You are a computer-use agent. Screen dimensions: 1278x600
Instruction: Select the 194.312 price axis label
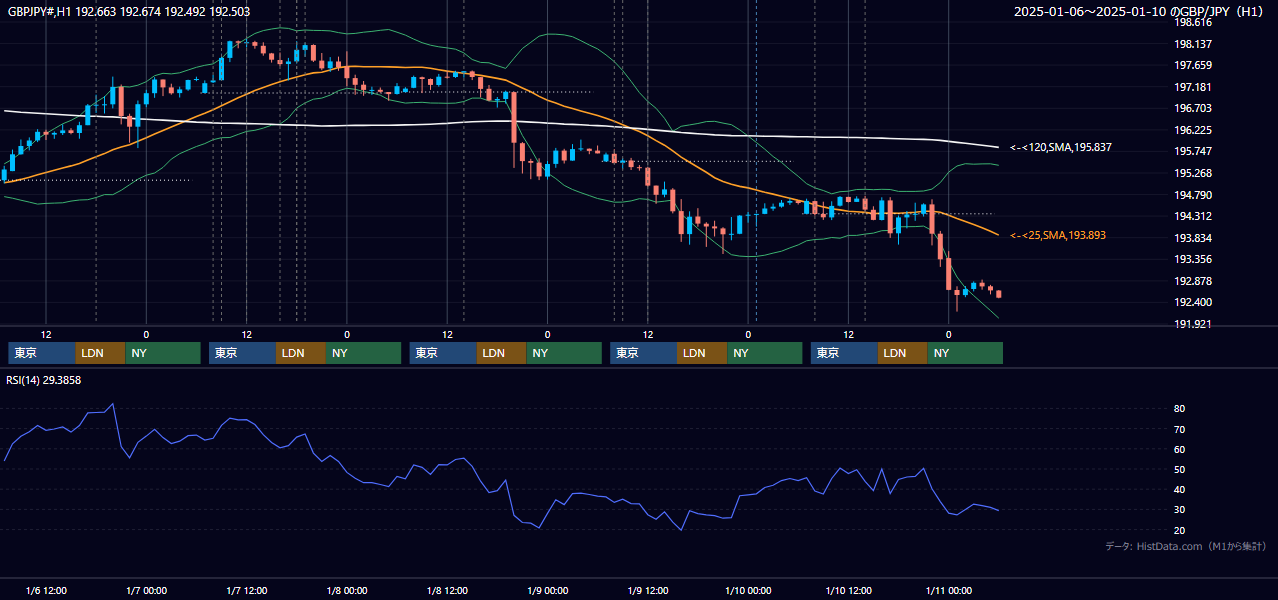pyautogui.click(x=1193, y=216)
